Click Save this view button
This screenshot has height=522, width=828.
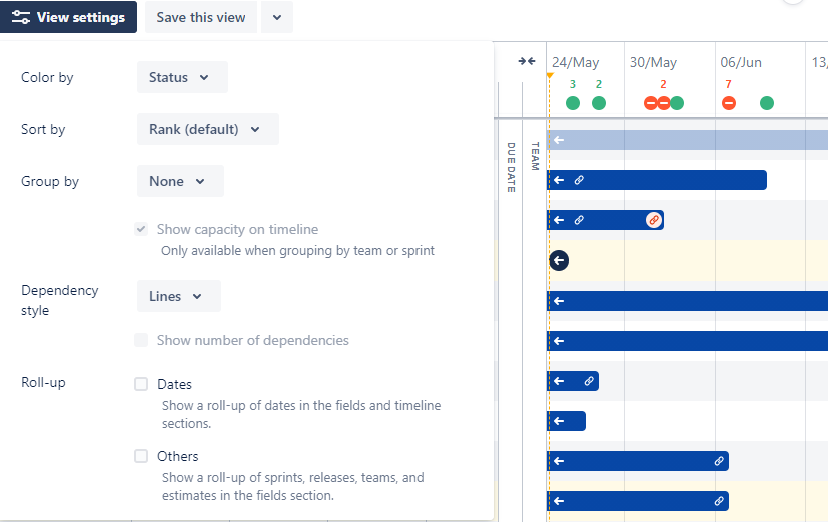tap(201, 17)
